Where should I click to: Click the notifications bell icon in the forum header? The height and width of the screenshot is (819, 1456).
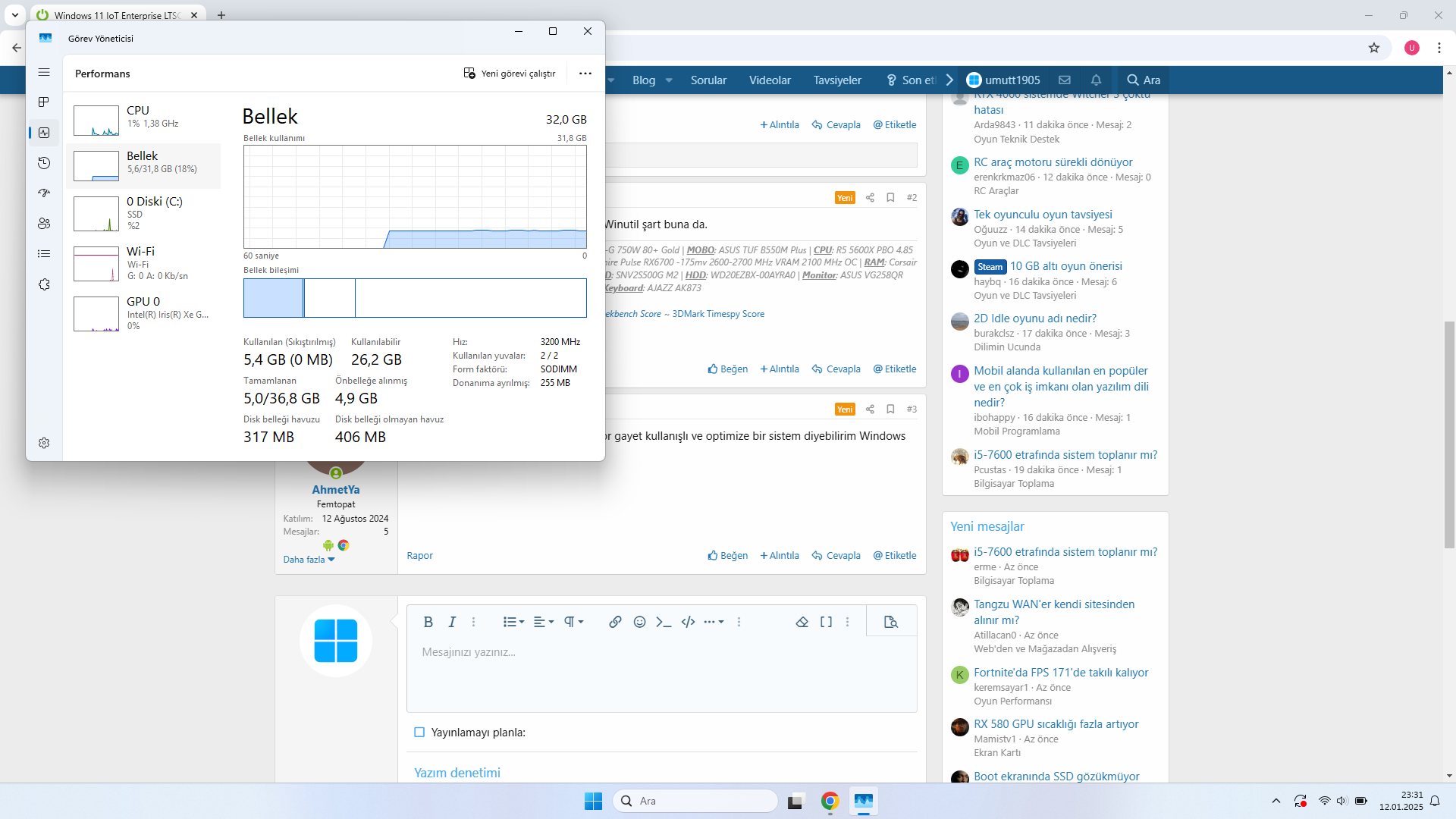pos(1096,80)
